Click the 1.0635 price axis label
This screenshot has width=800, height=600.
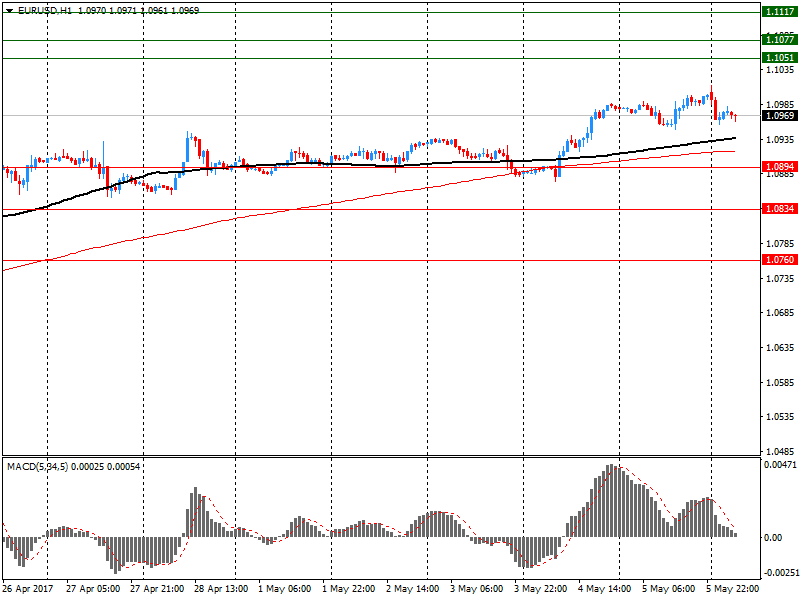[x=781, y=348]
